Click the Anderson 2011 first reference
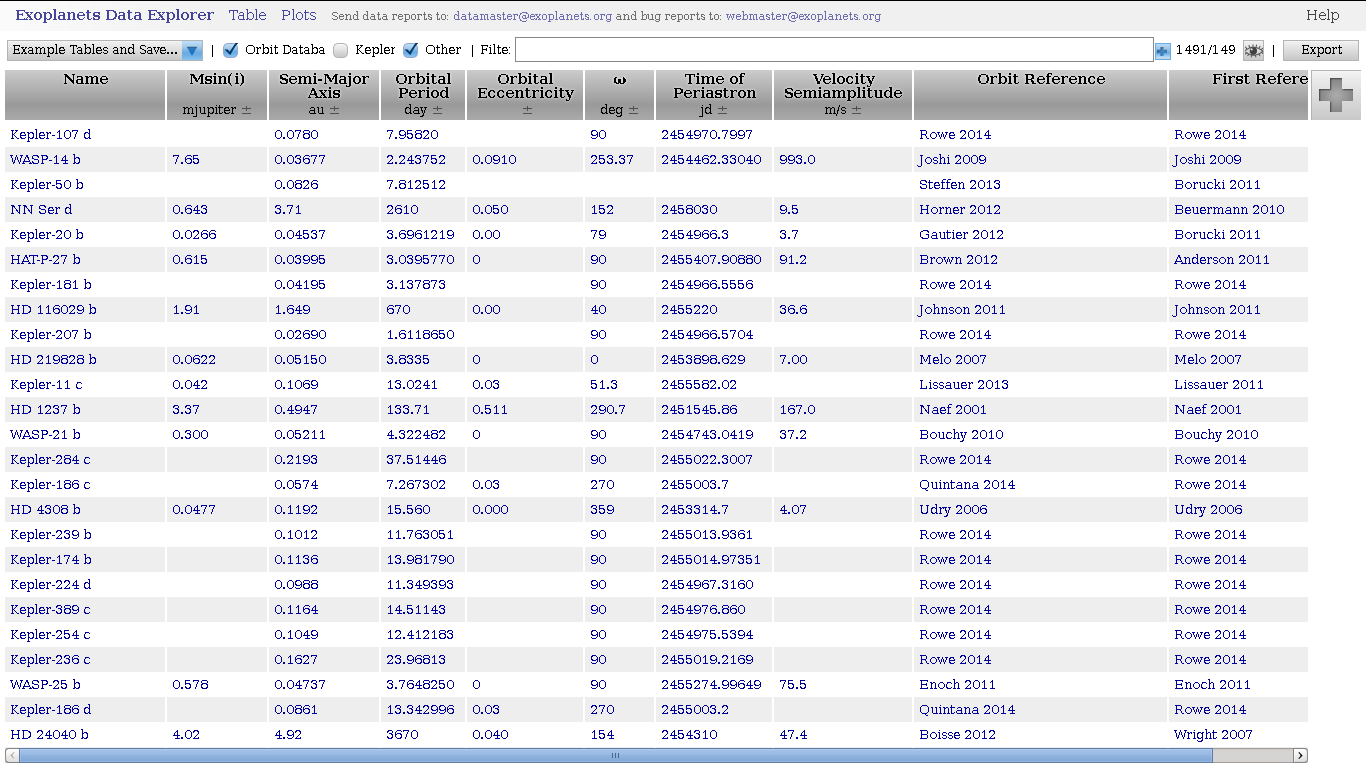The image size is (1366, 768). tap(1221, 259)
